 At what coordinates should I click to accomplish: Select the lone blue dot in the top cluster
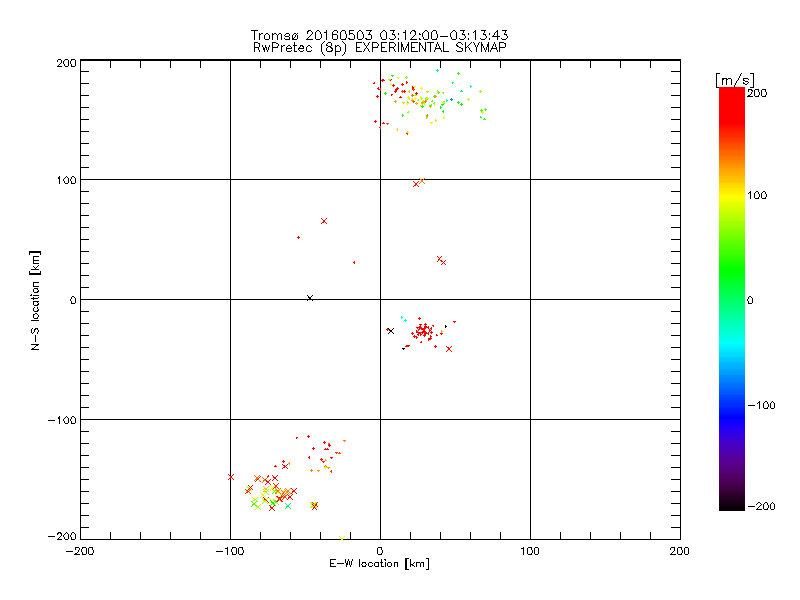451,99
